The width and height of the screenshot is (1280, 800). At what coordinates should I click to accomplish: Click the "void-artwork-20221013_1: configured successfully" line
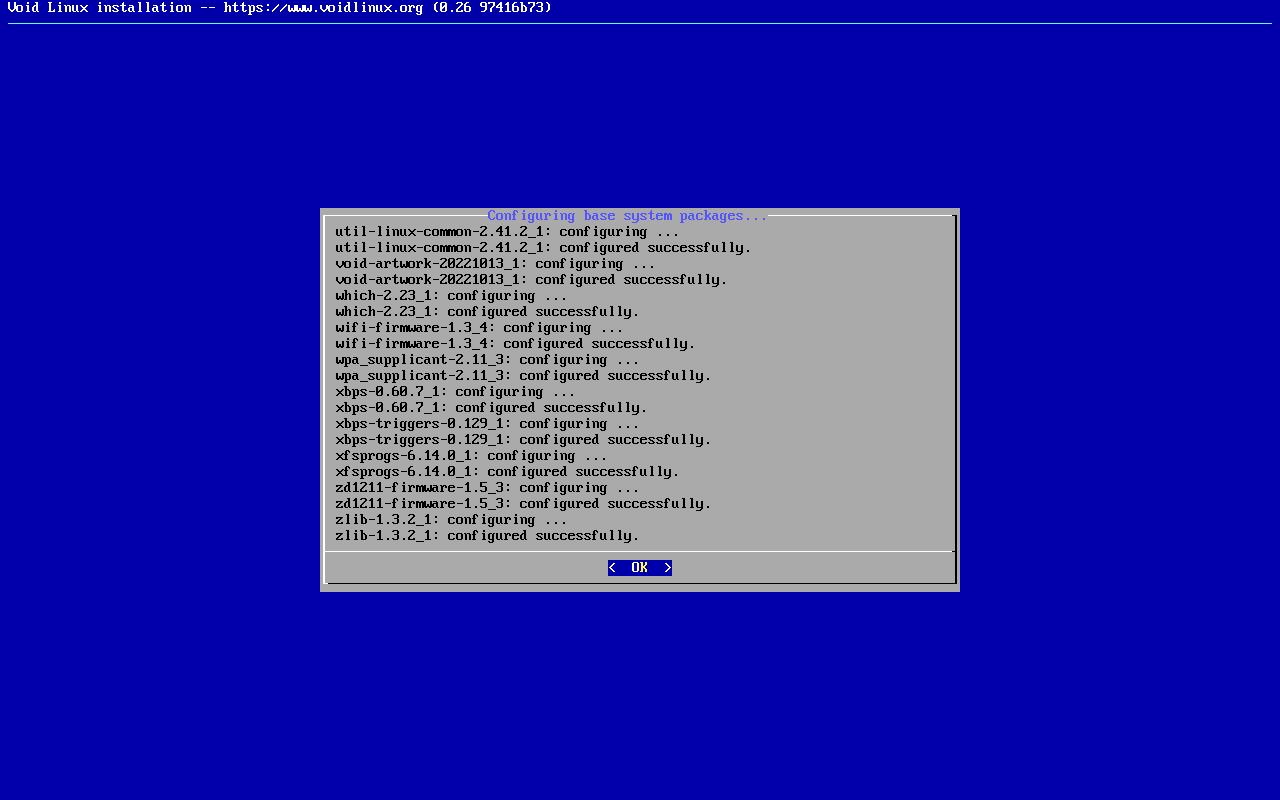tap(531, 280)
